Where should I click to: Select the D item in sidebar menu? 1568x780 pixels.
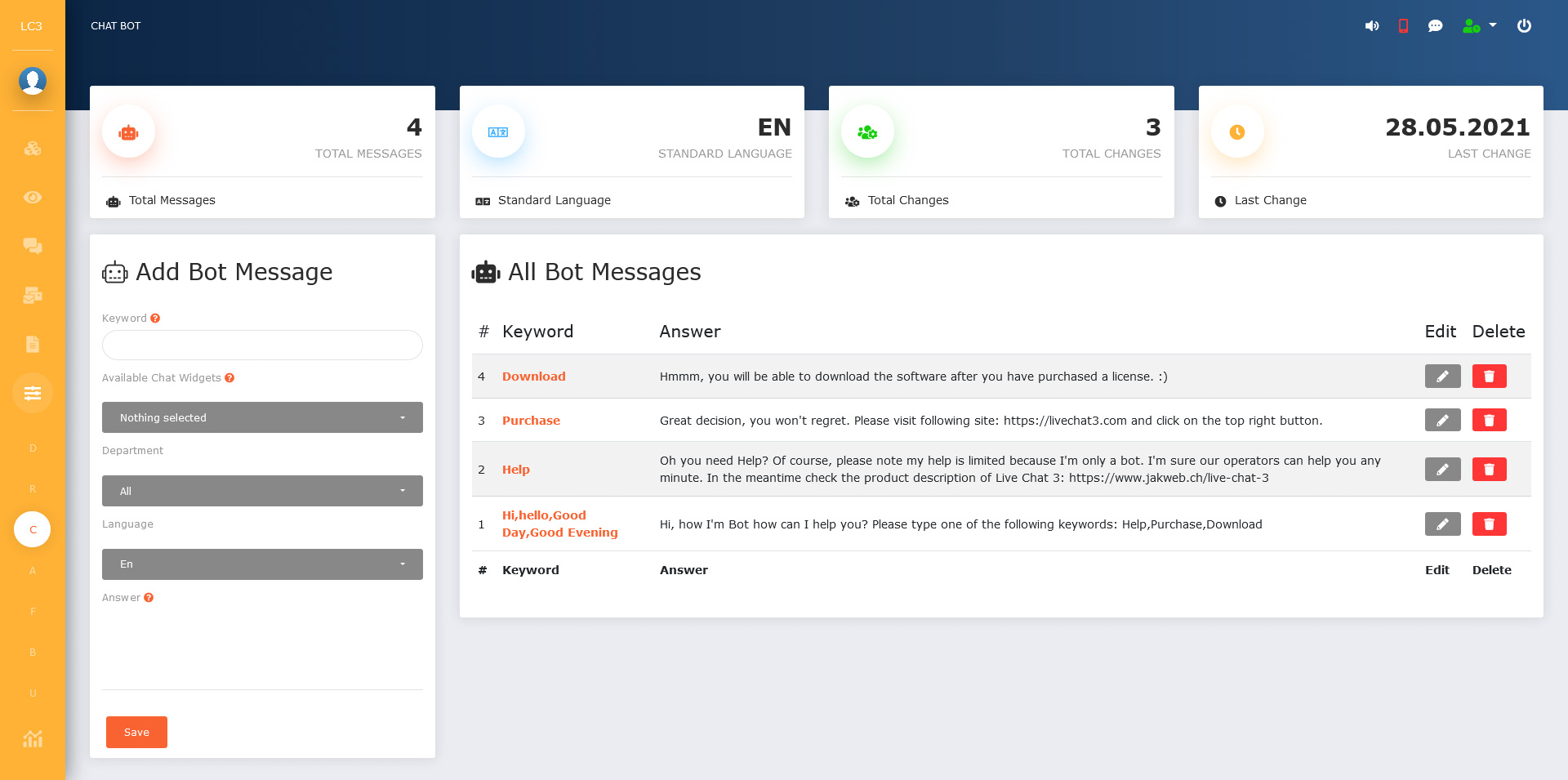(33, 448)
